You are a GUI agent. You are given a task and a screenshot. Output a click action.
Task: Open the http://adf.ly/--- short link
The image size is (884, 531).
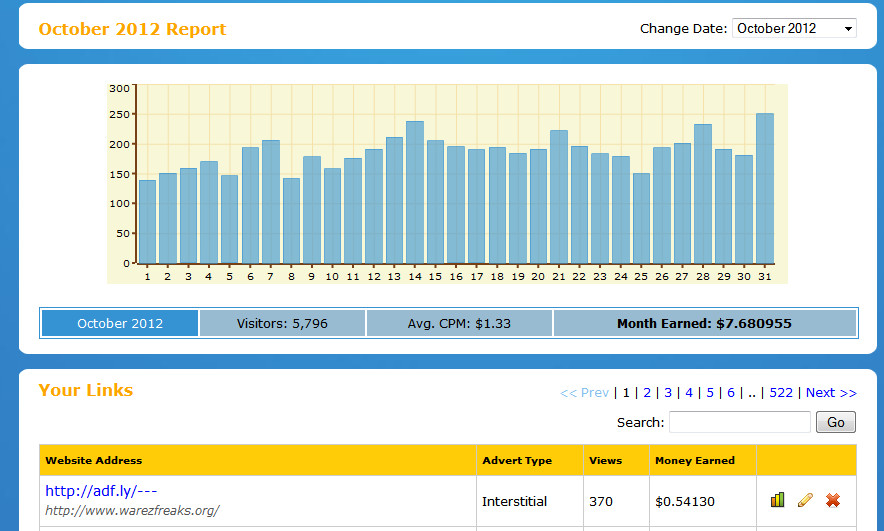pos(101,491)
